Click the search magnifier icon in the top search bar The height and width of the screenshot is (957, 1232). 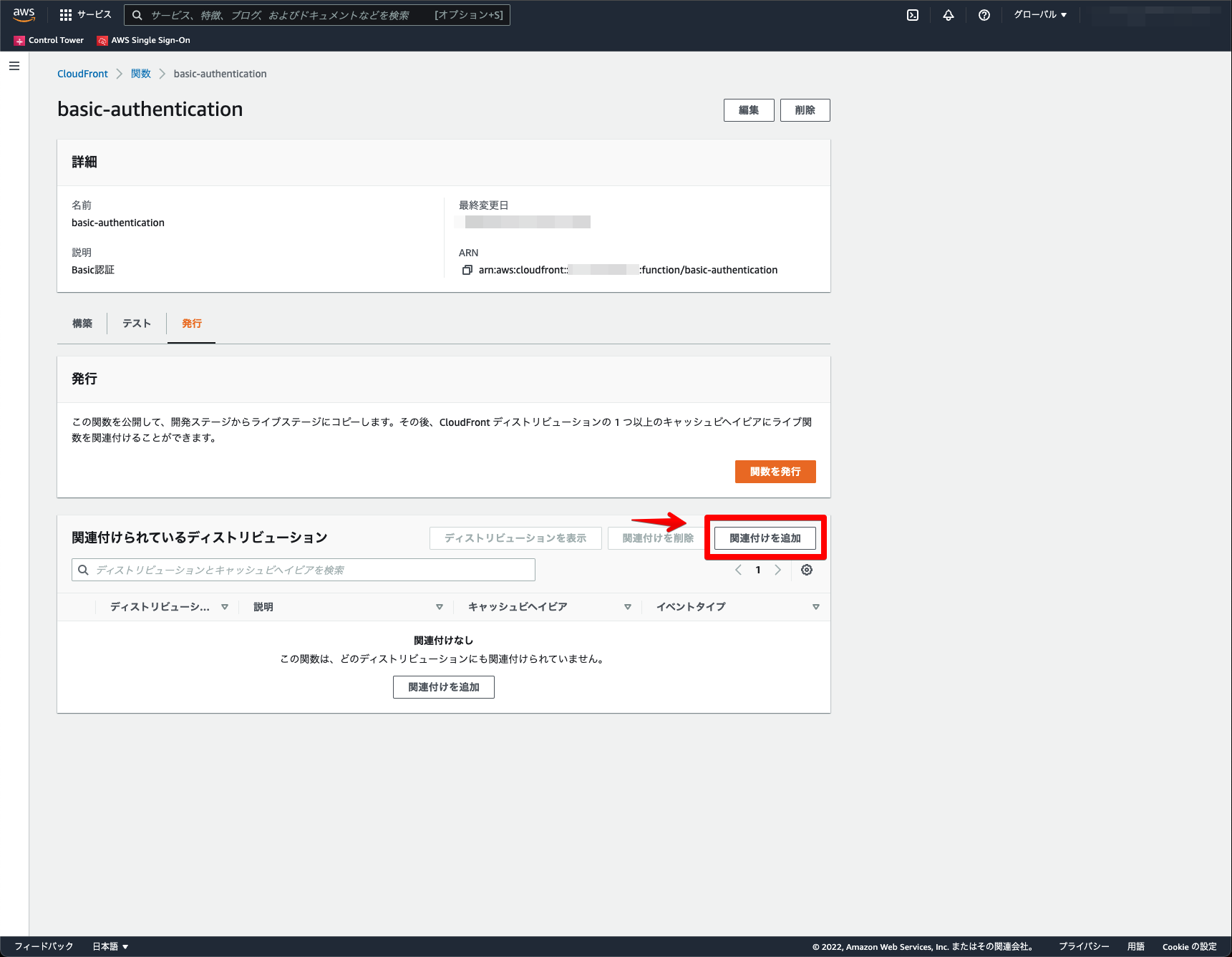coord(137,15)
